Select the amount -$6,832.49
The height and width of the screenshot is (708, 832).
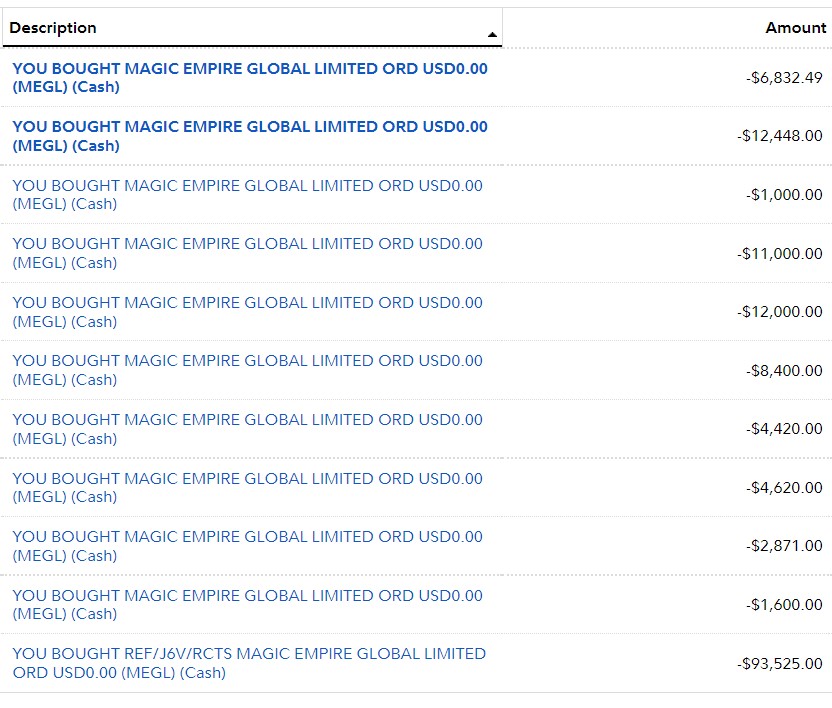pyautogui.click(x=784, y=78)
